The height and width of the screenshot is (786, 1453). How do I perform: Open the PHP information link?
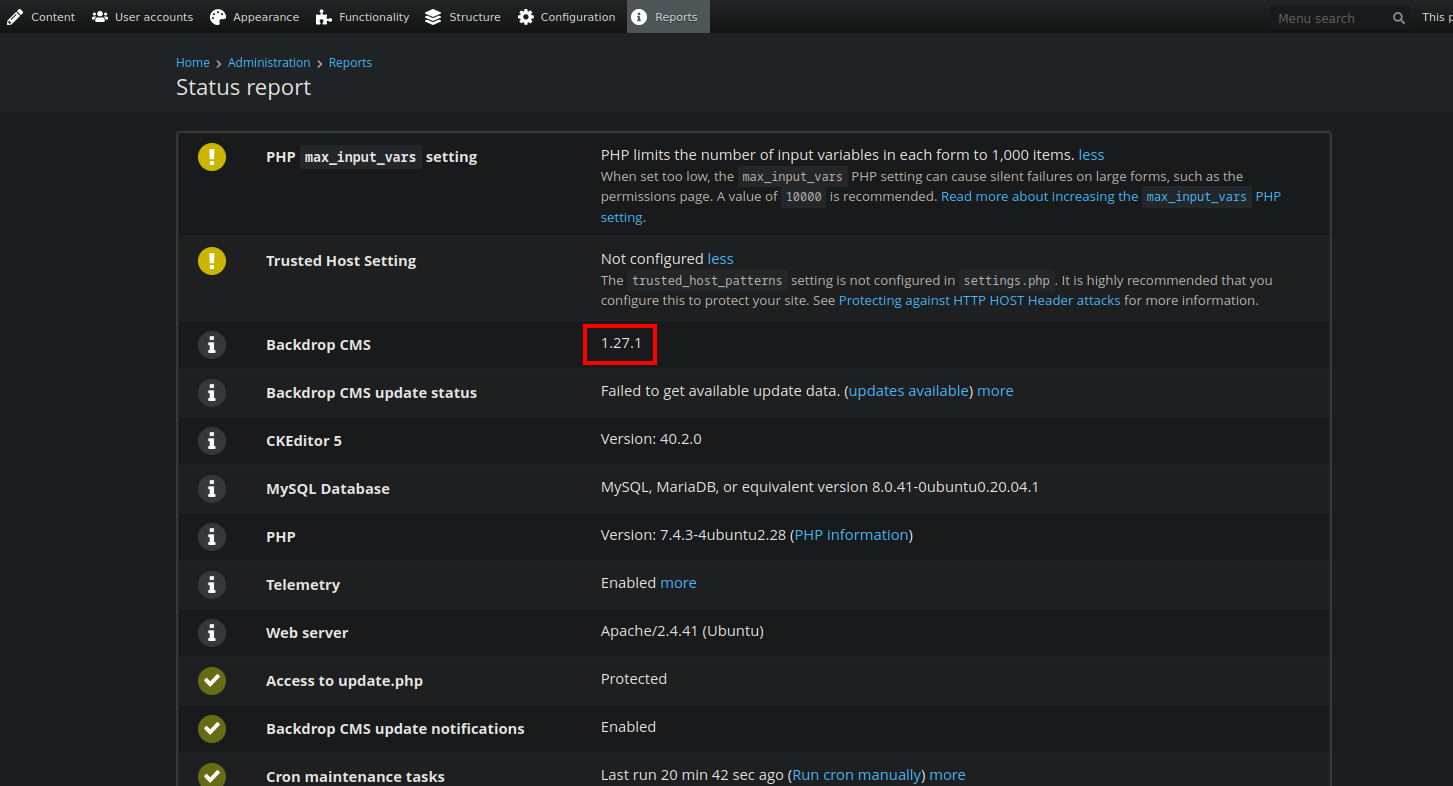[x=851, y=535]
